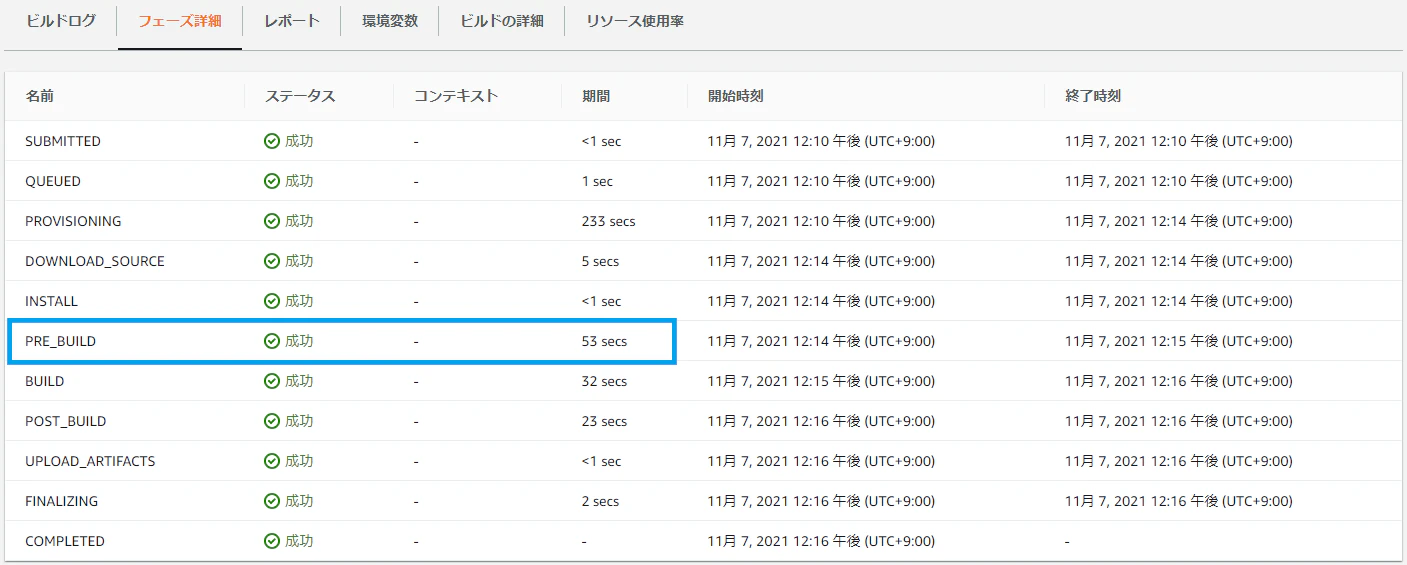Select the UPLOAD_ARTIFACTS phase name

(90, 461)
